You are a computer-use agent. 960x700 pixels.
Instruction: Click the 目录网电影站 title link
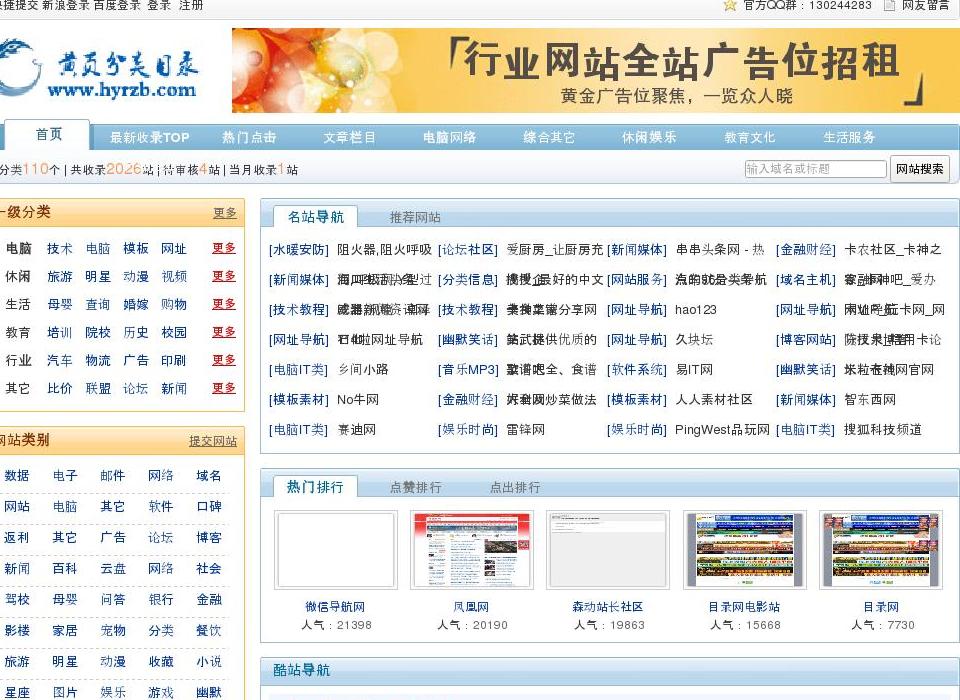744,607
